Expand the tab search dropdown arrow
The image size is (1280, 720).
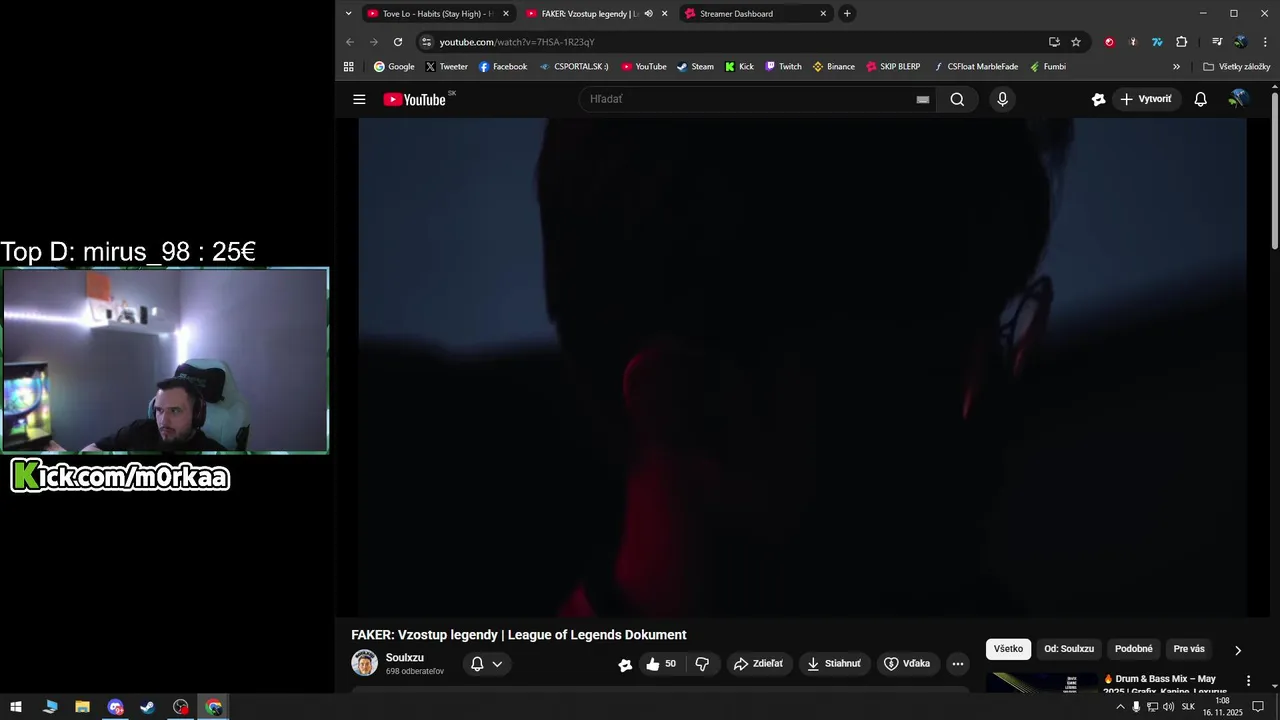pos(348,13)
